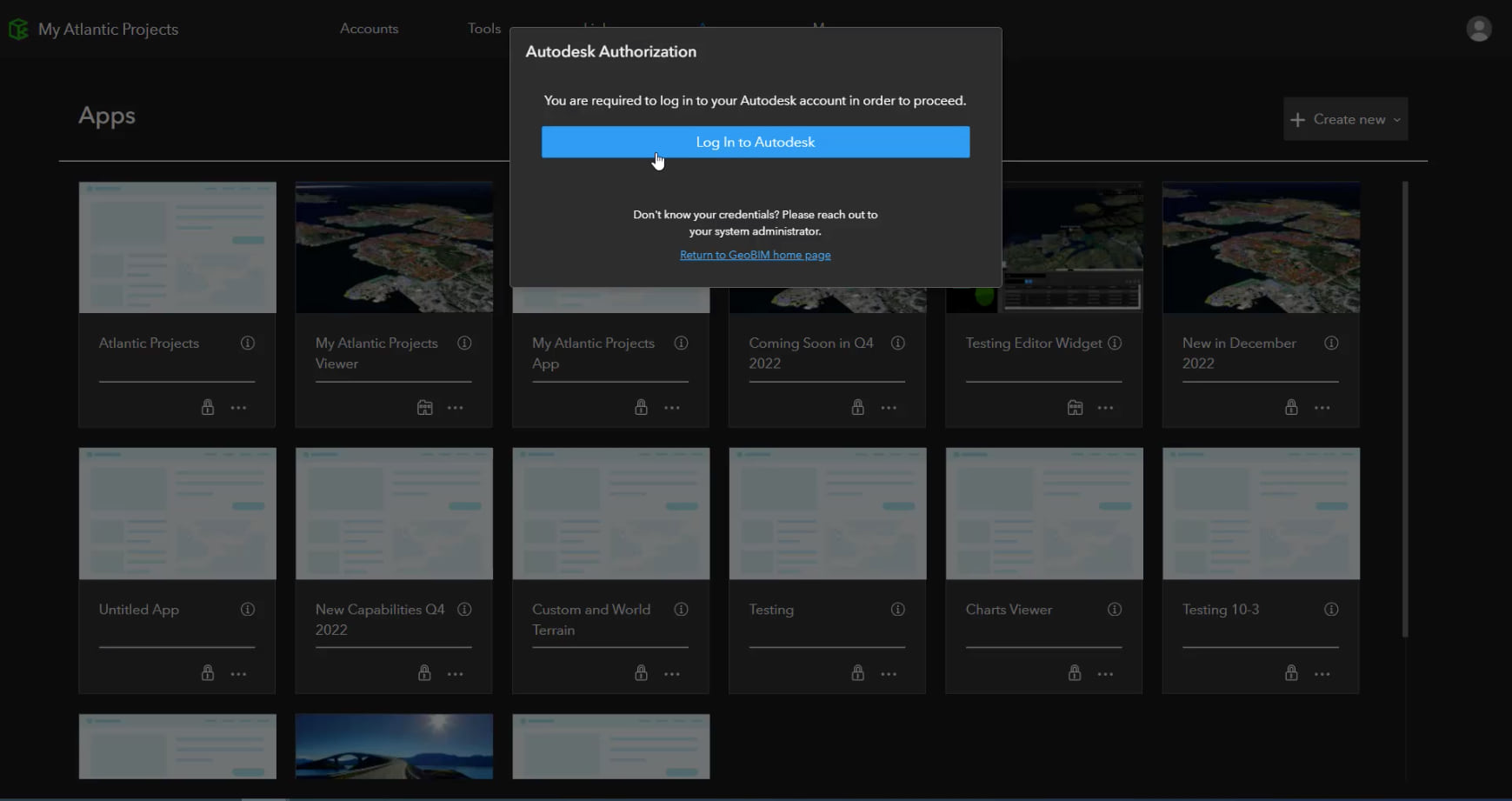Click the New Capabilities Q4 2022 title
Viewport: 1512px width, 801px height.
[x=380, y=619]
